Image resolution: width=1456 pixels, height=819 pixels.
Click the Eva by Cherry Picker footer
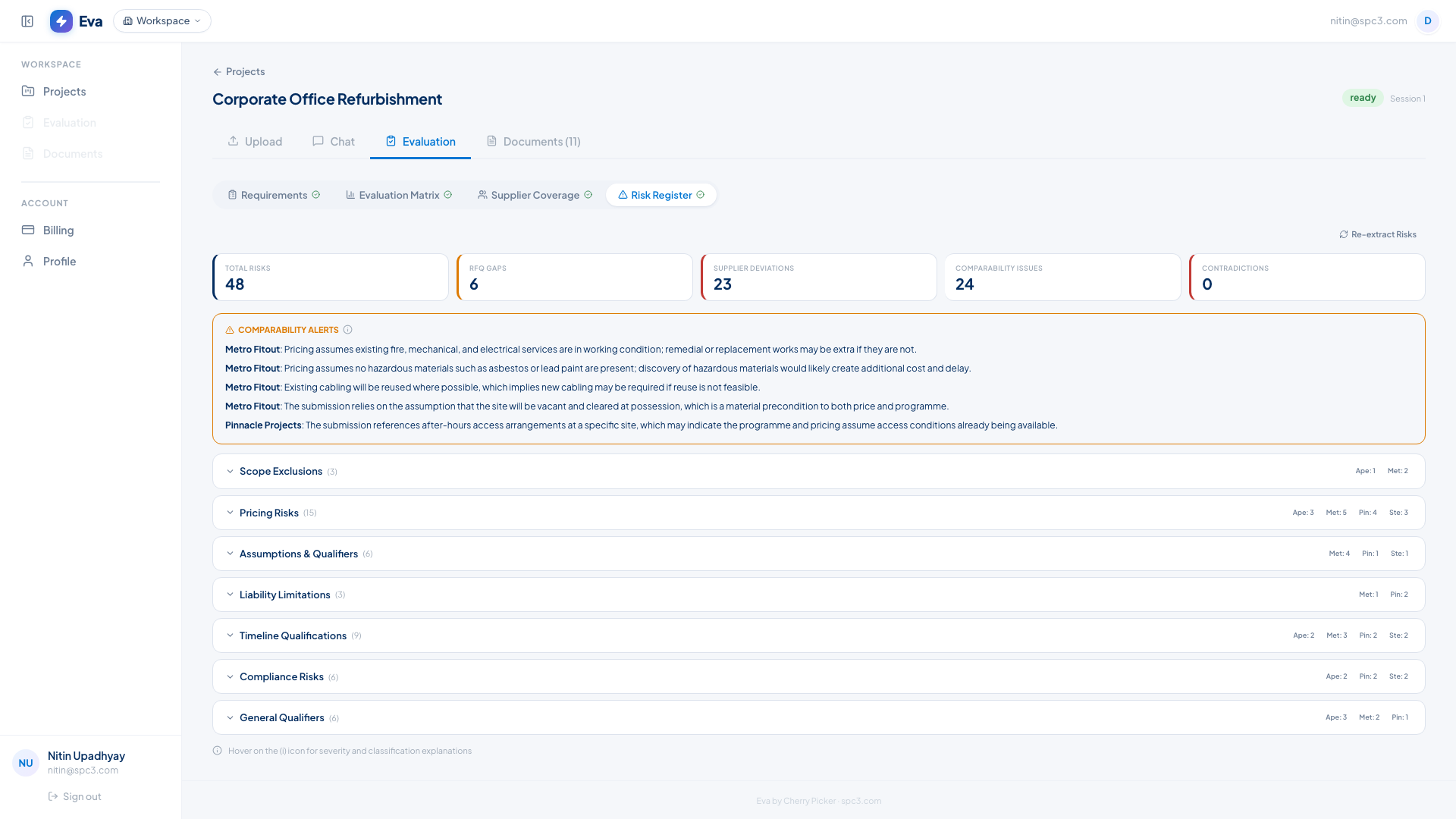click(x=818, y=801)
